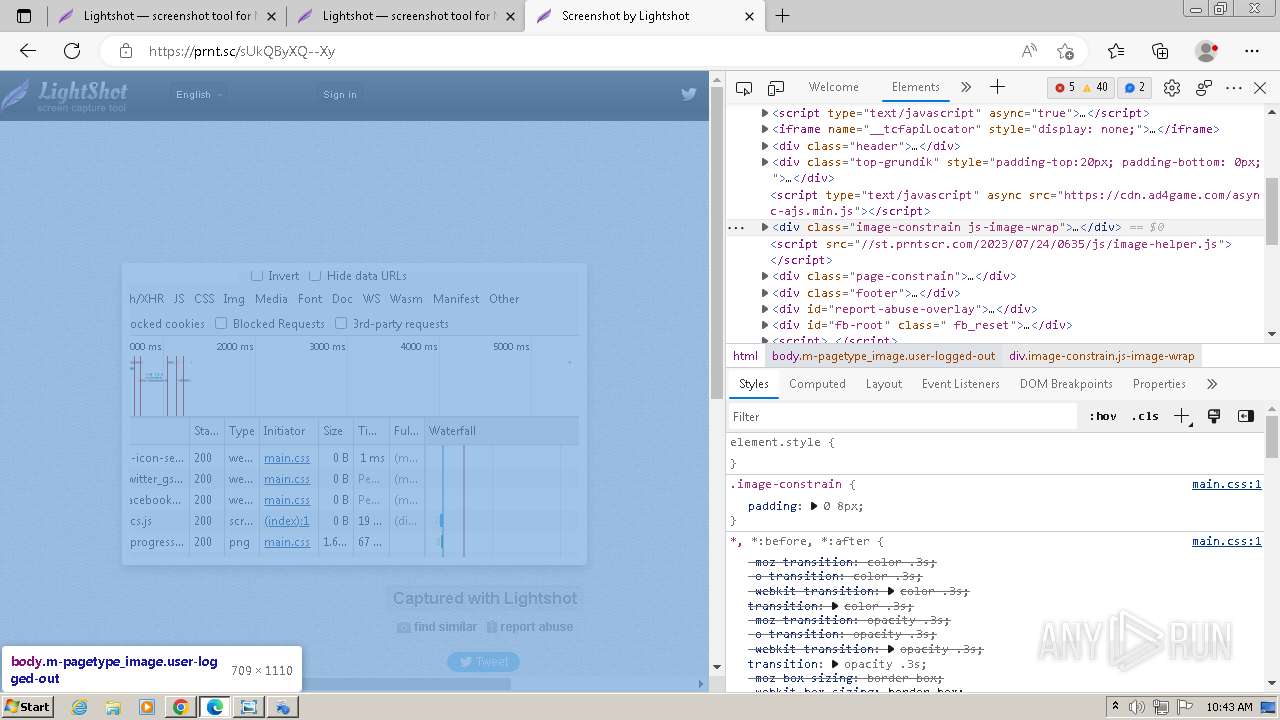This screenshot has width=1280, height=720.
Task: Expand the div id="report-abuse-overlay" node
Action: click(x=765, y=309)
